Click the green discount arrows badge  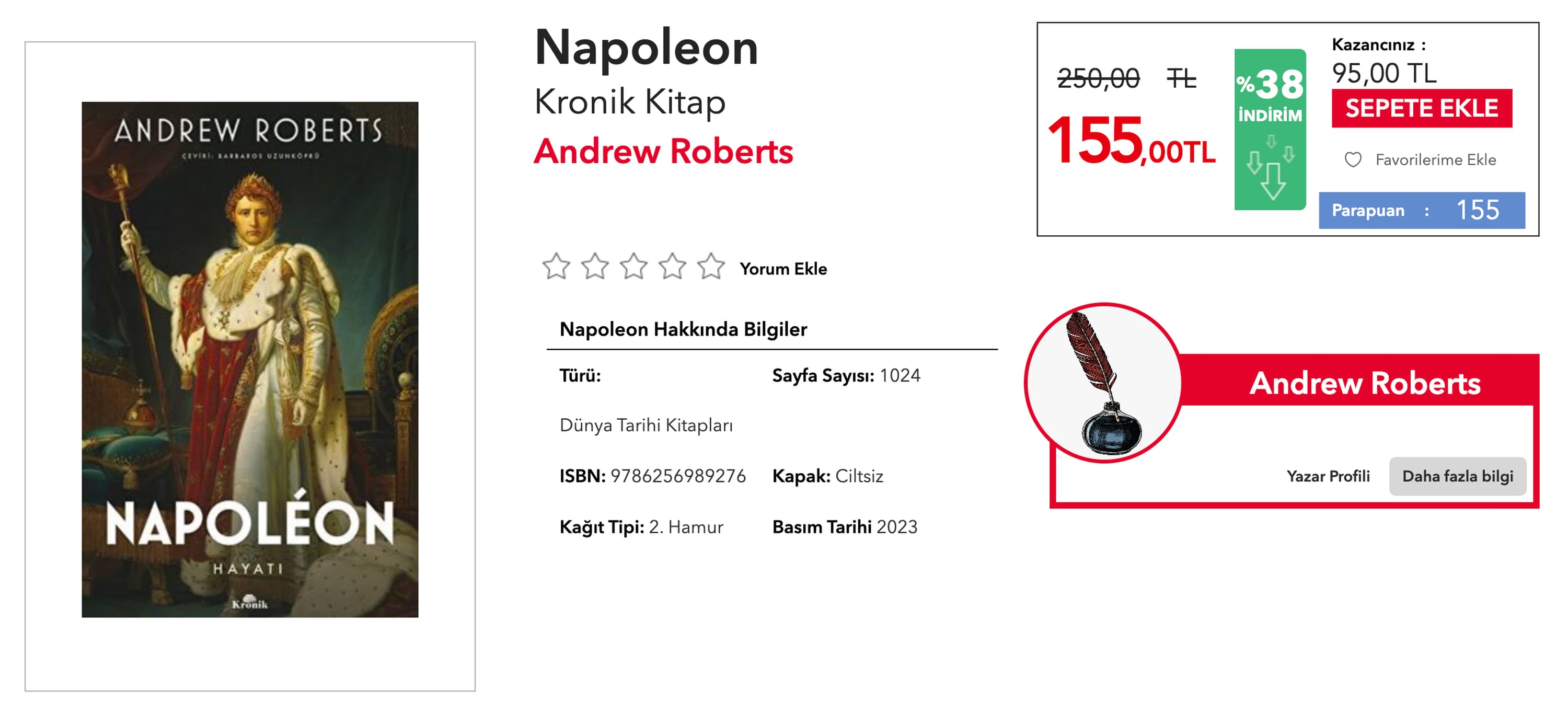pos(1270,130)
